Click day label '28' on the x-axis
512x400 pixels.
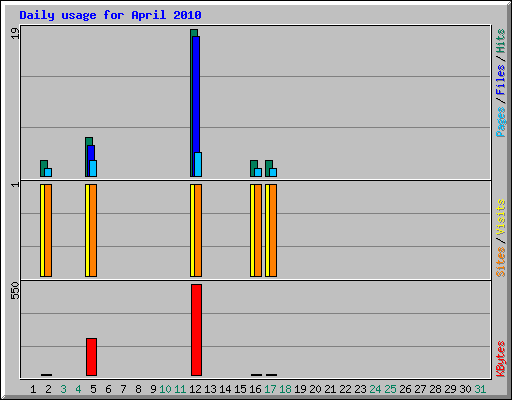click(435, 389)
